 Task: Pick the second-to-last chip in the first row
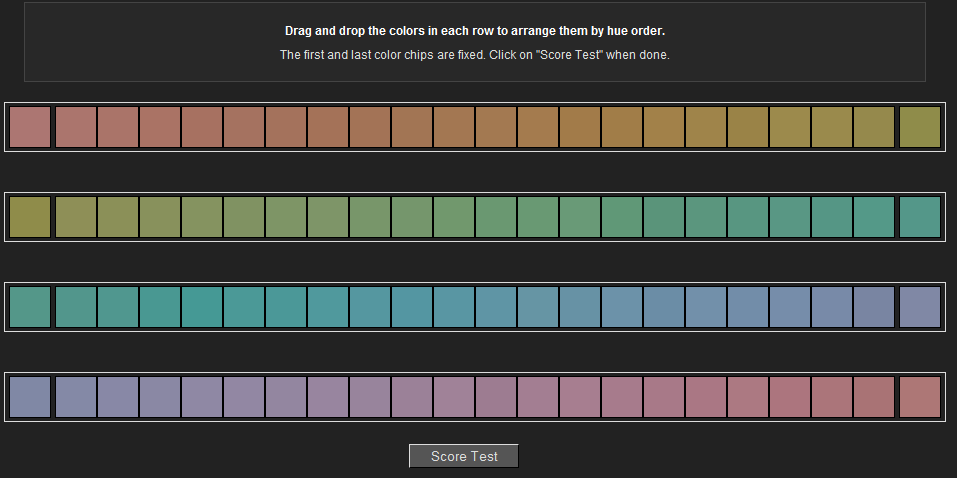pyautogui.click(x=874, y=127)
